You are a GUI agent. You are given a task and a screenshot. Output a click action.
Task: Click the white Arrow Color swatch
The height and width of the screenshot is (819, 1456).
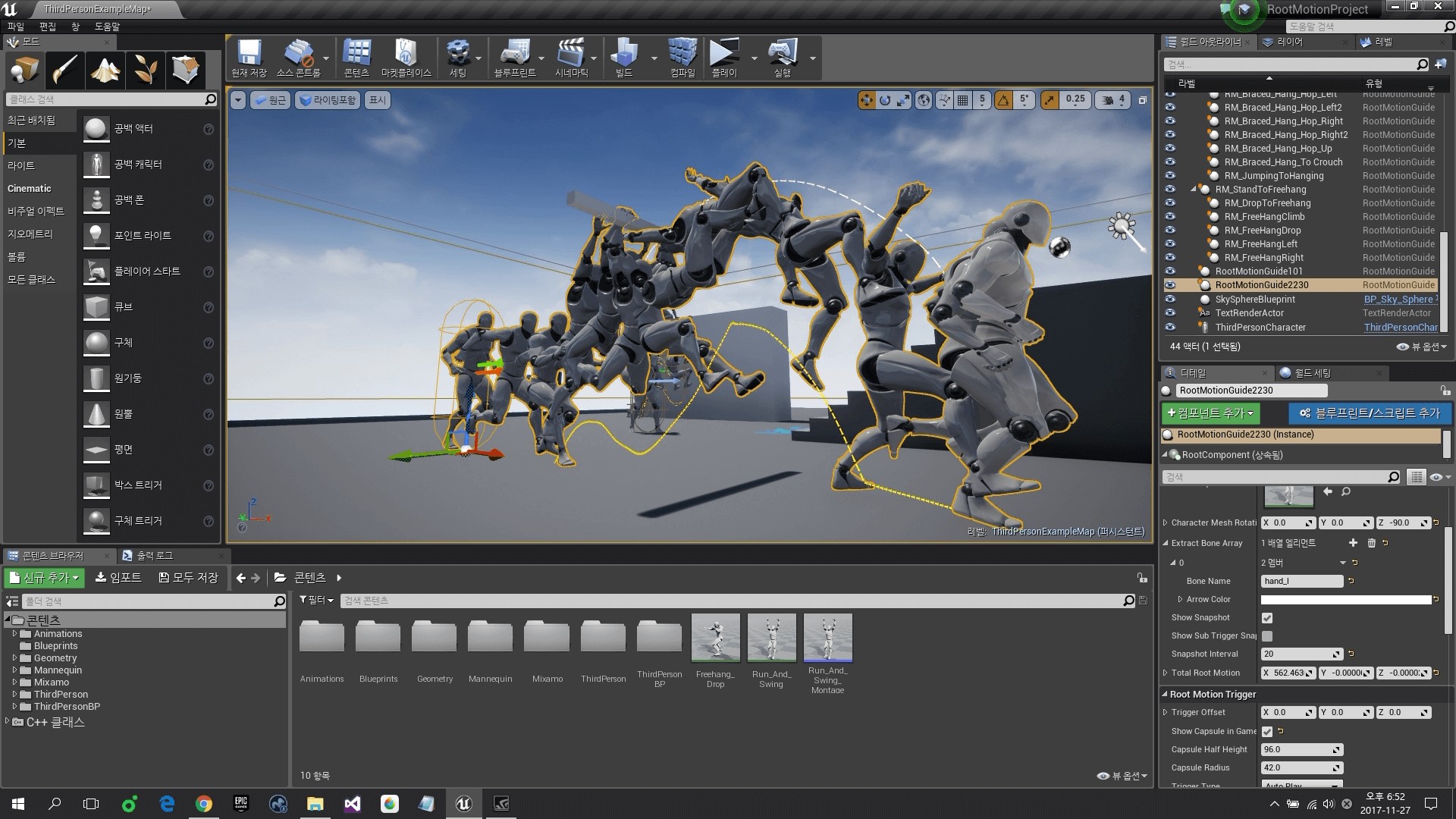[1345, 600]
